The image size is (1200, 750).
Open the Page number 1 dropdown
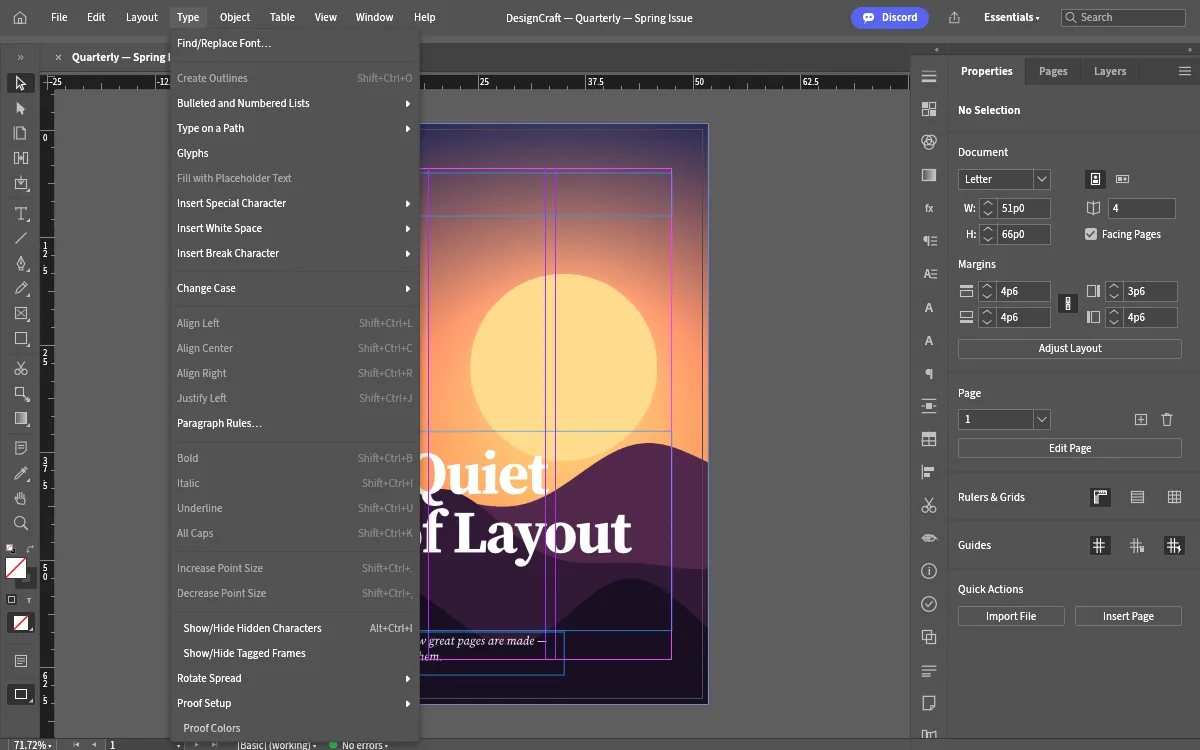tap(1004, 420)
